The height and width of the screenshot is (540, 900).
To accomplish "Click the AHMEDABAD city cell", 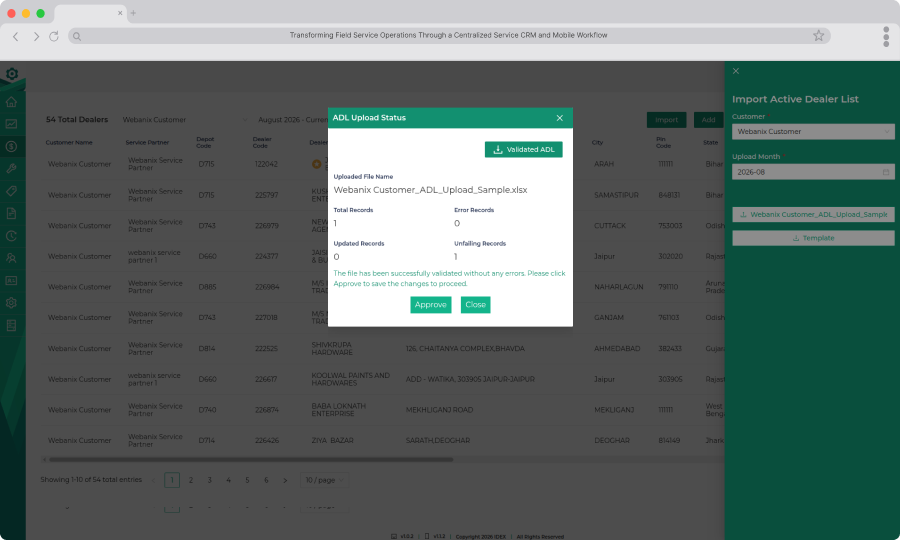I will pos(617,349).
